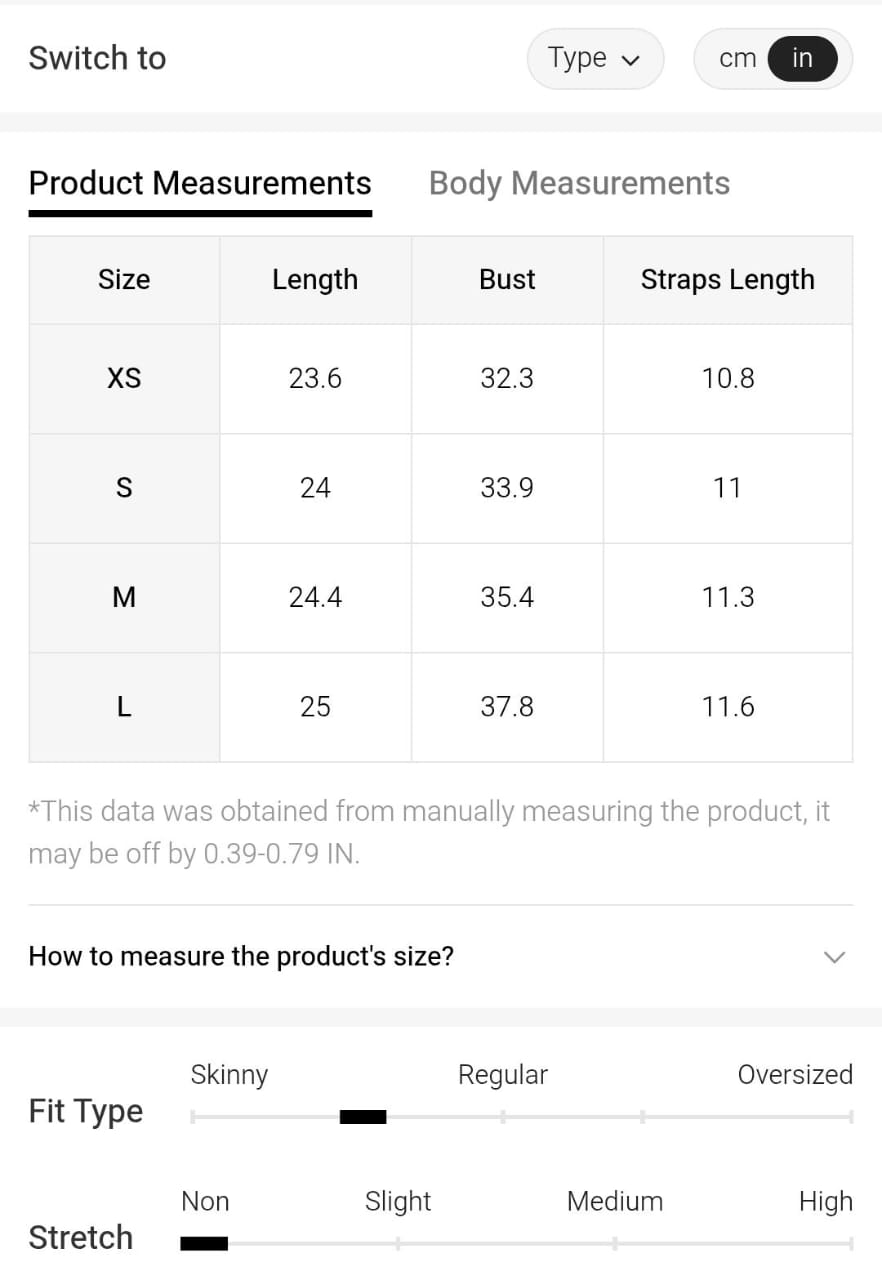This screenshot has width=882, height=1280.
Task: Click How to measure the product's size
Action: pyautogui.click(x=241, y=956)
